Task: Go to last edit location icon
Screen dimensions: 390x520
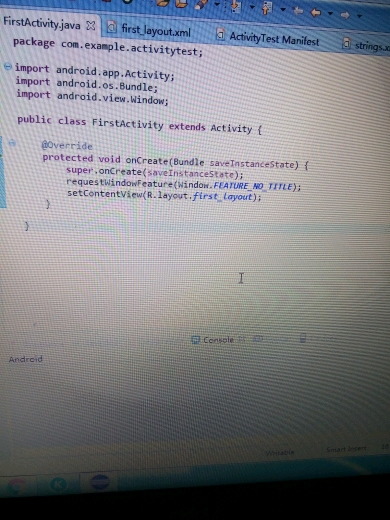Action: [298, 11]
